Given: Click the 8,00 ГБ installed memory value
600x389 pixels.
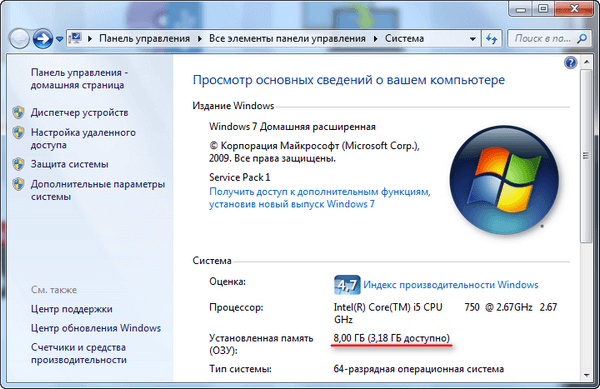Looking at the screenshot, I should [391, 338].
